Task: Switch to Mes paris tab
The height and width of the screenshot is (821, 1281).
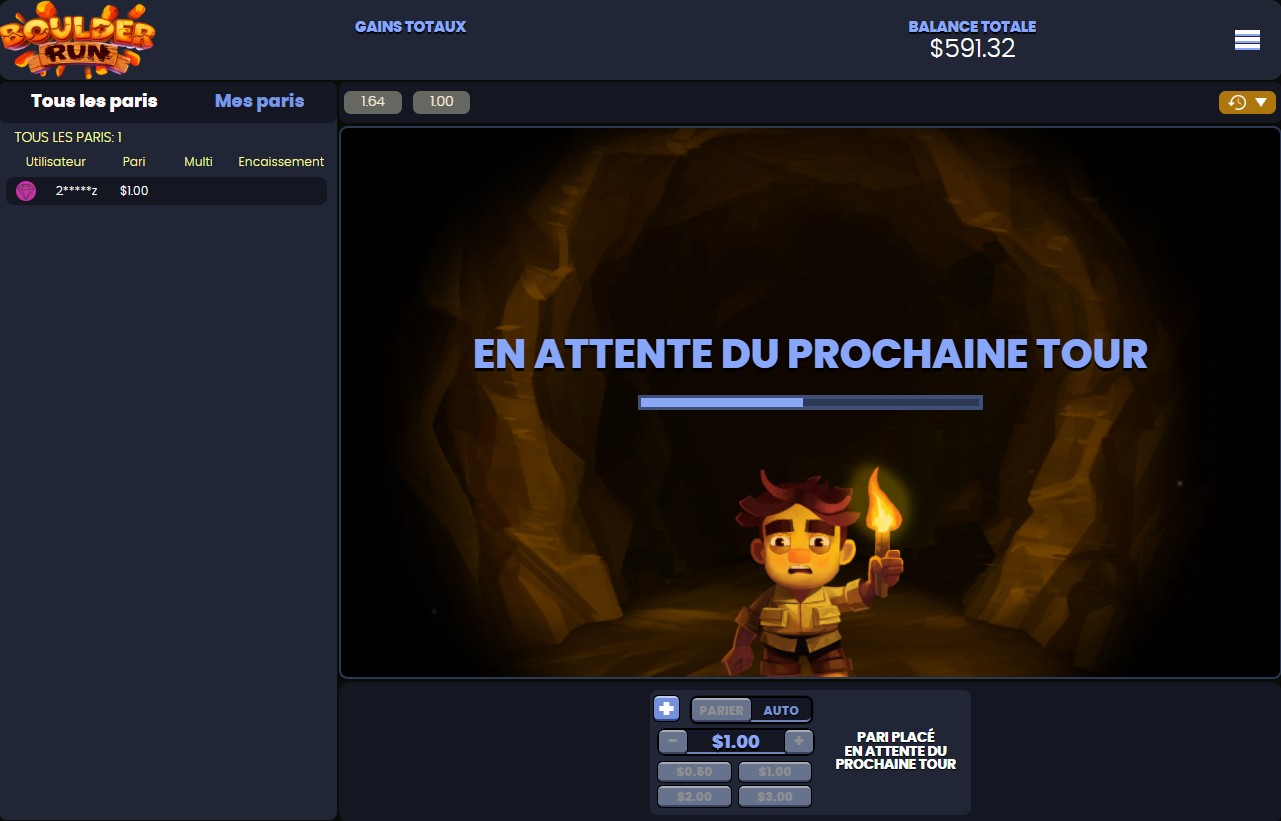Action: pyautogui.click(x=259, y=101)
